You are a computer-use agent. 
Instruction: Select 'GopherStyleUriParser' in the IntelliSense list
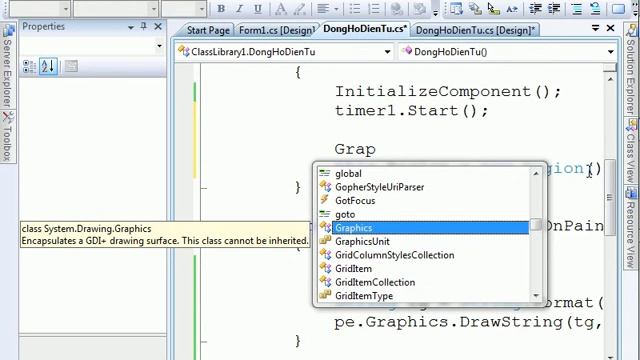pos(423,187)
